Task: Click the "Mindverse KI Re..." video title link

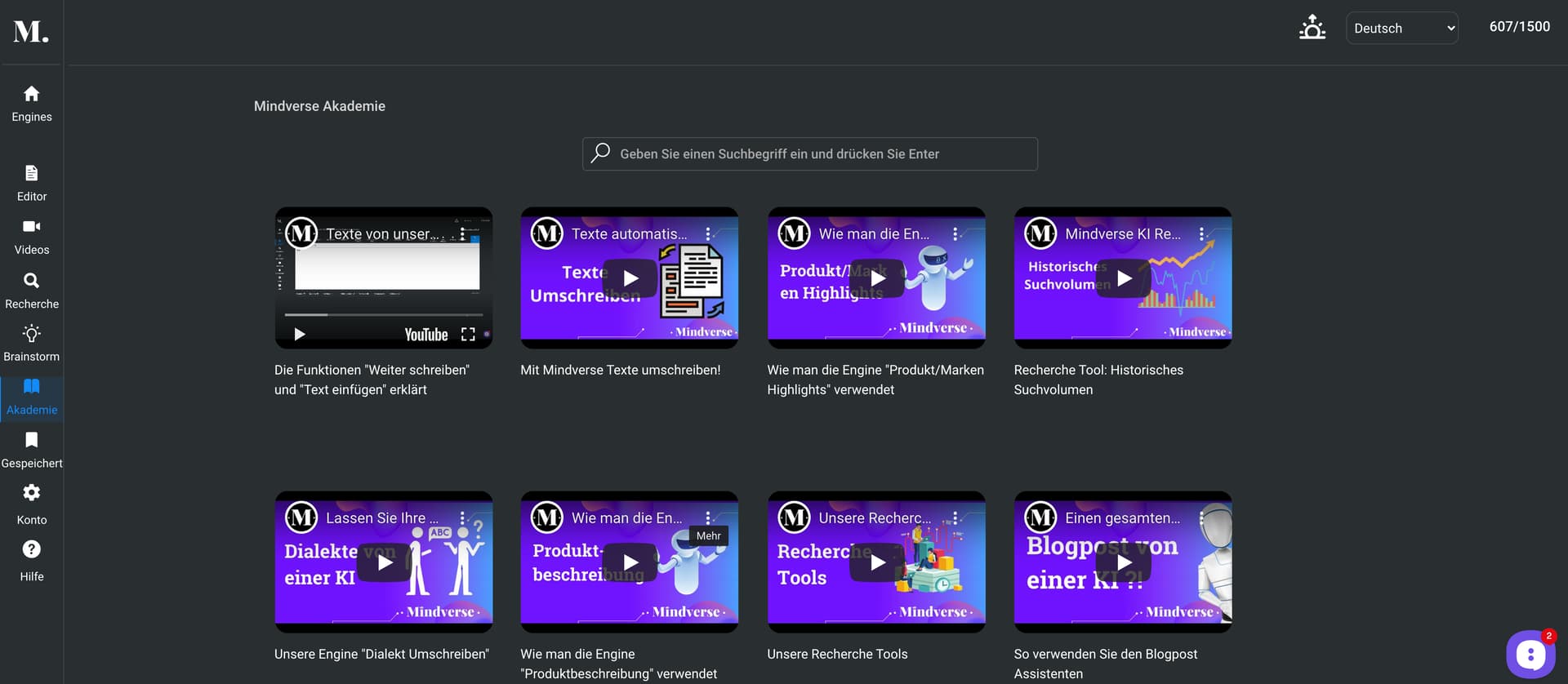Action: coord(1123,234)
